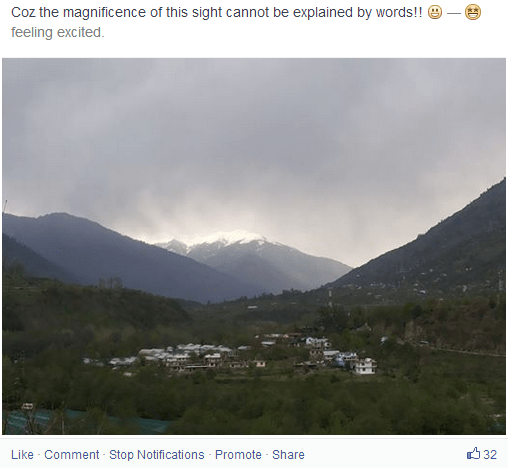The height and width of the screenshot is (468, 508).
Task: Open the list of 32 likes
Action: tap(490, 455)
